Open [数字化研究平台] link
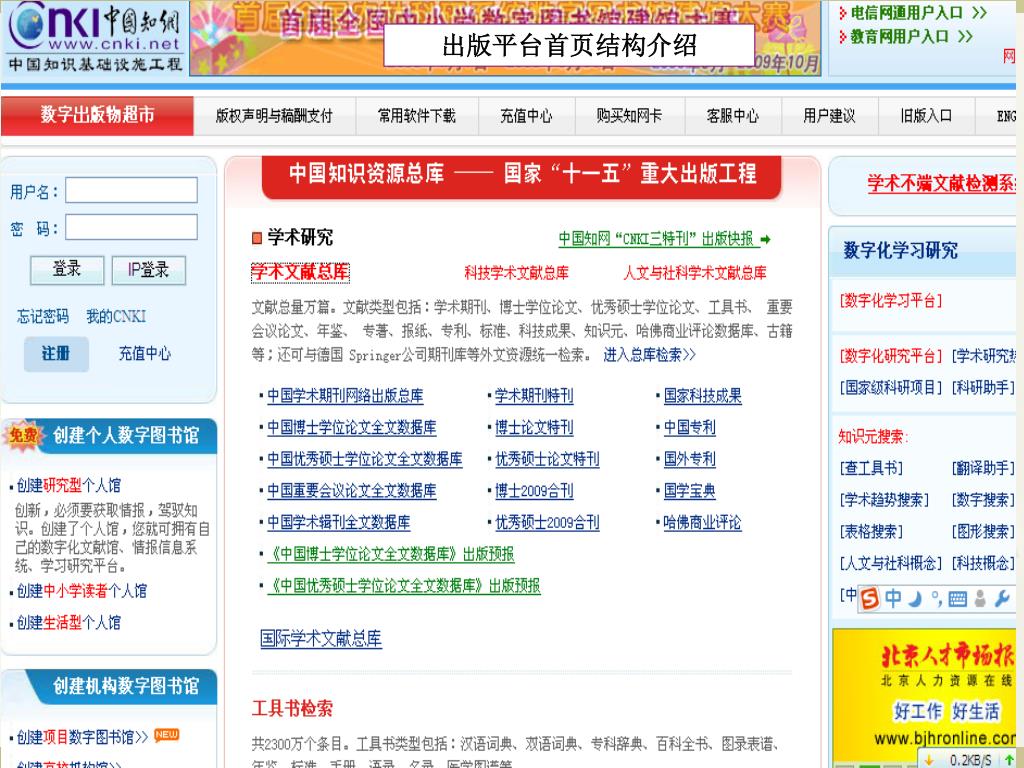1024x768 pixels. point(891,356)
